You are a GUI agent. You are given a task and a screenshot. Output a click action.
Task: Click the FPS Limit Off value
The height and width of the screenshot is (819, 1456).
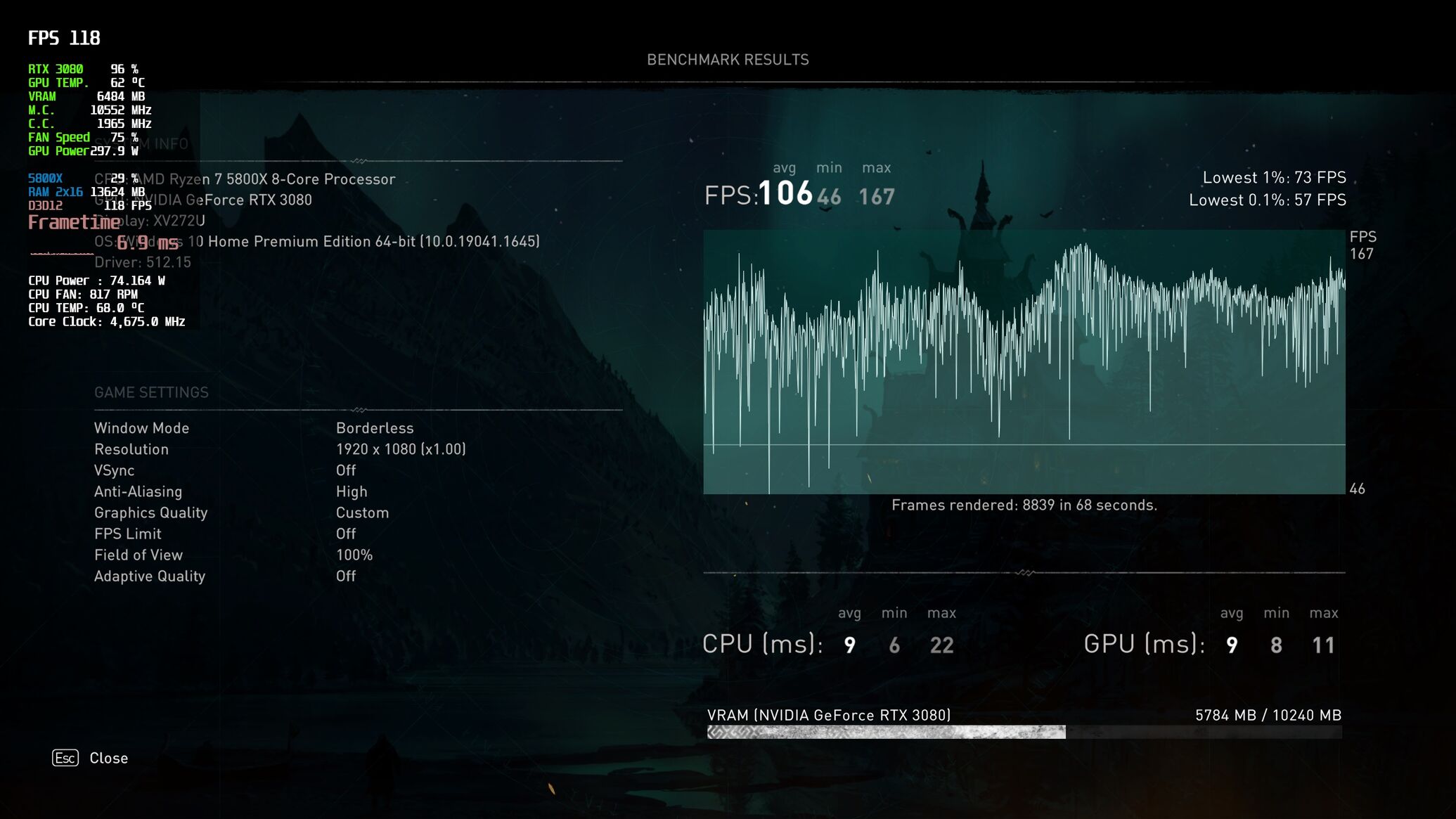point(346,534)
